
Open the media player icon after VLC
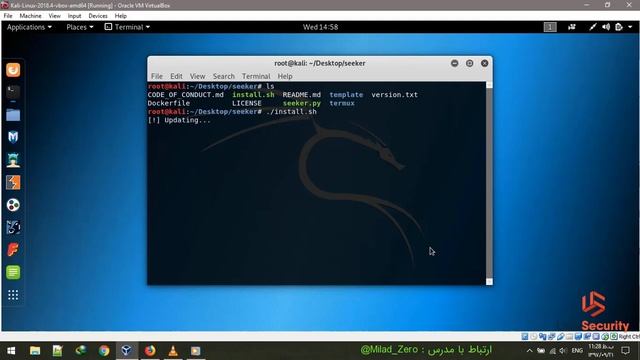coord(196,351)
